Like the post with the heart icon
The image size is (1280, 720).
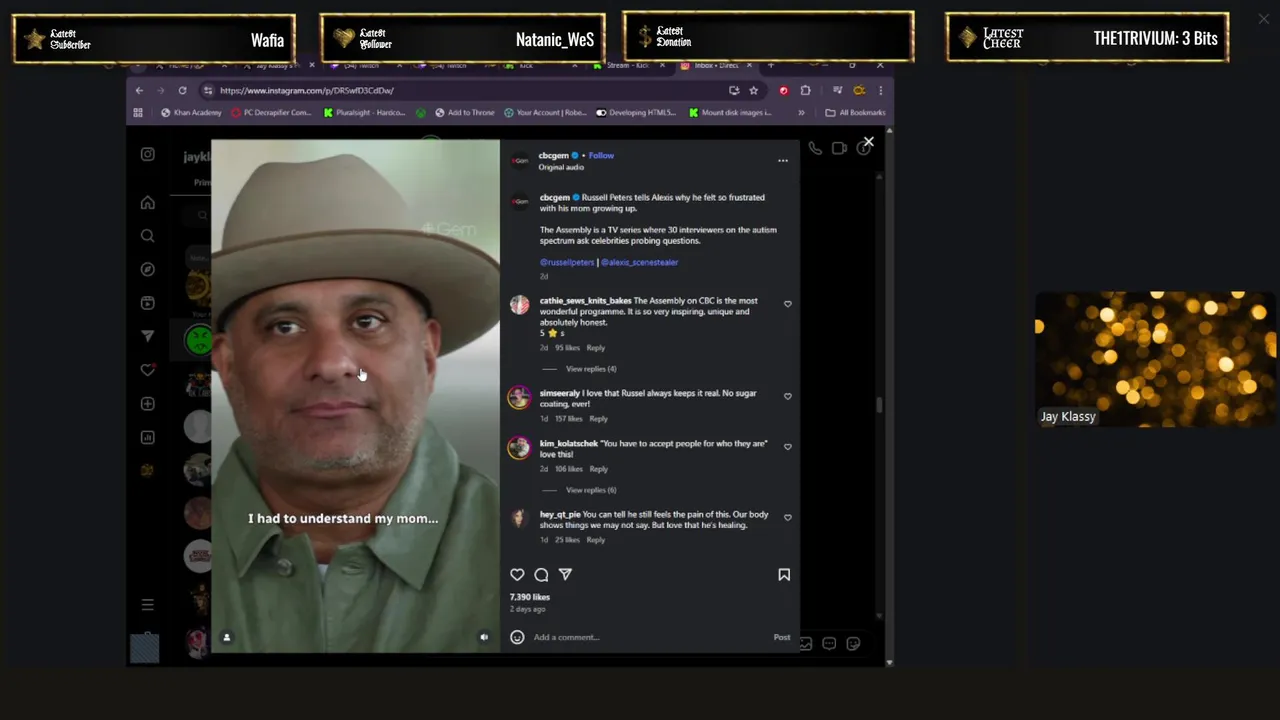pyautogui.click(x=517, y=574)
